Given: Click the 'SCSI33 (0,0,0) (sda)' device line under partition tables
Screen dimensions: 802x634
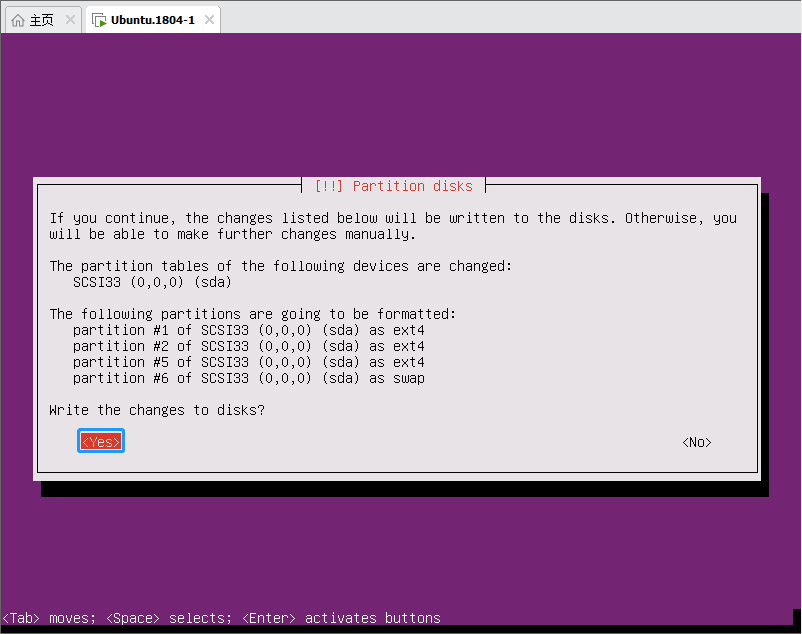Looking at the screenshot, I should pyautogui.click(x=152, y=282).
